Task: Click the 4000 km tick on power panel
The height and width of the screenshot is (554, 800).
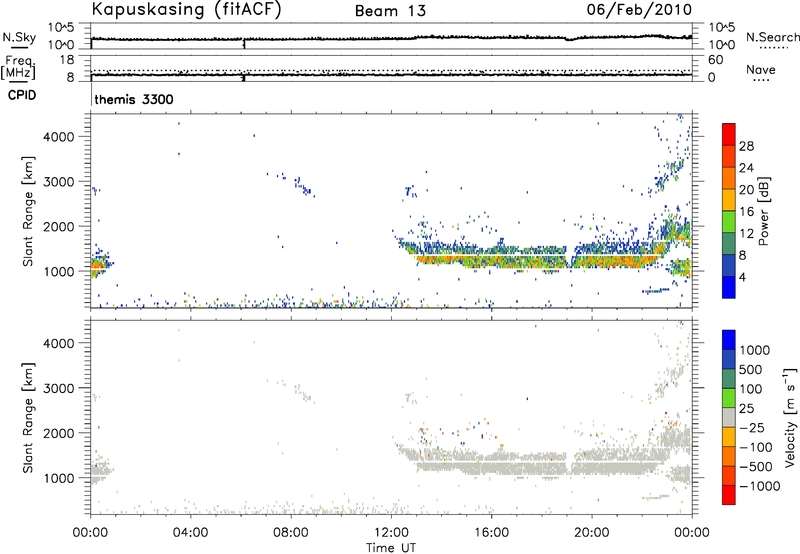Action: 59,137
